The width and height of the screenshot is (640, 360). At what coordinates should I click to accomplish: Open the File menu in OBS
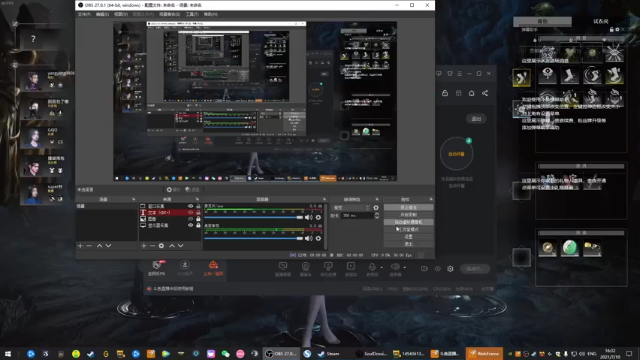[x=84, y=14]
